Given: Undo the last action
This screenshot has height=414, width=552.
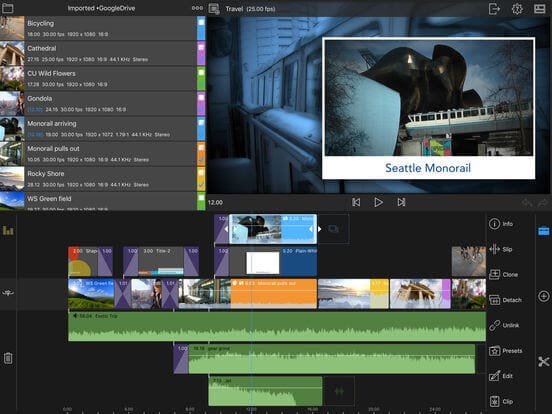Looking at the screenshot, I should (x=527, y=203).
